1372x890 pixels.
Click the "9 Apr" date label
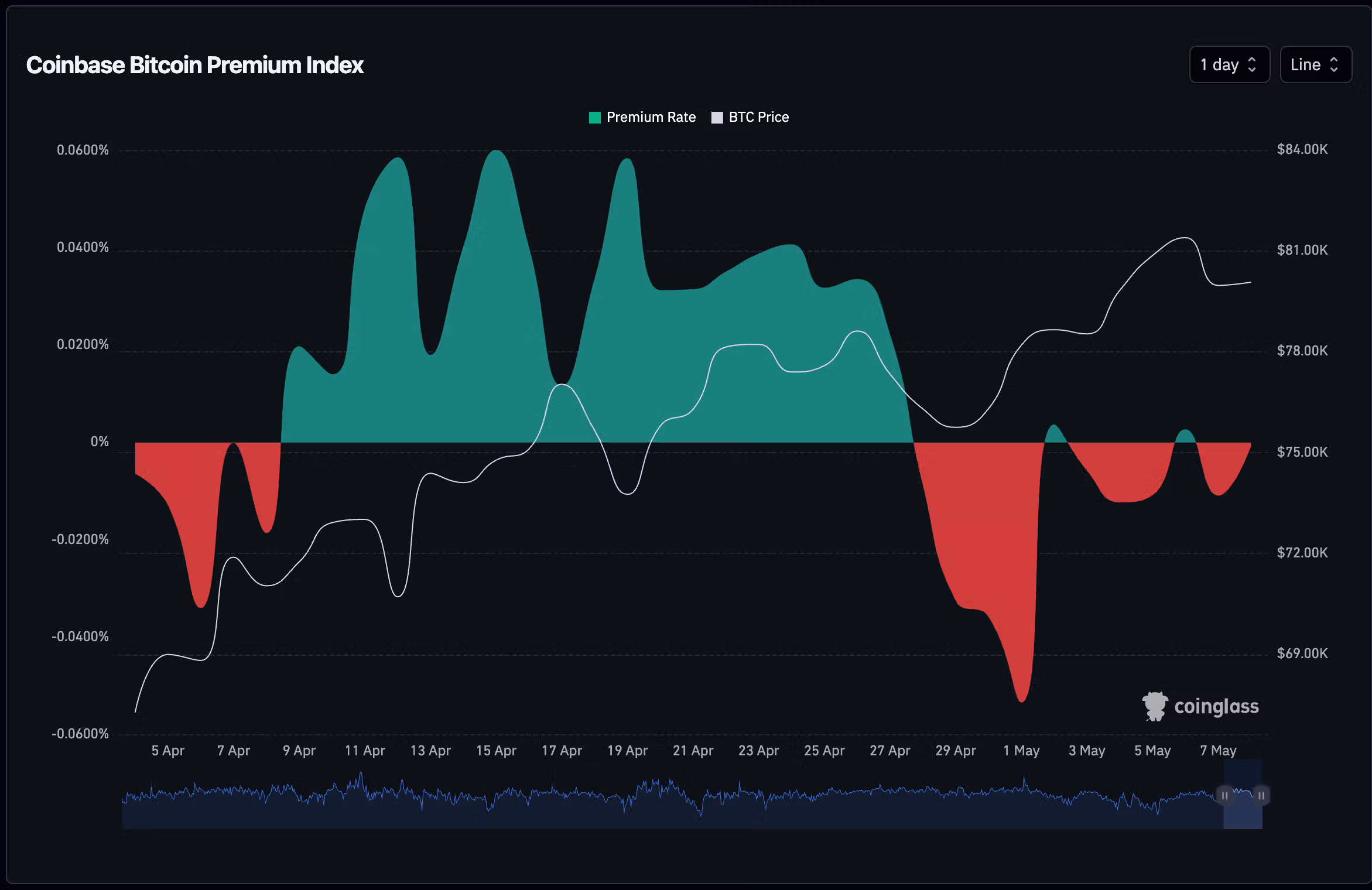299,751
